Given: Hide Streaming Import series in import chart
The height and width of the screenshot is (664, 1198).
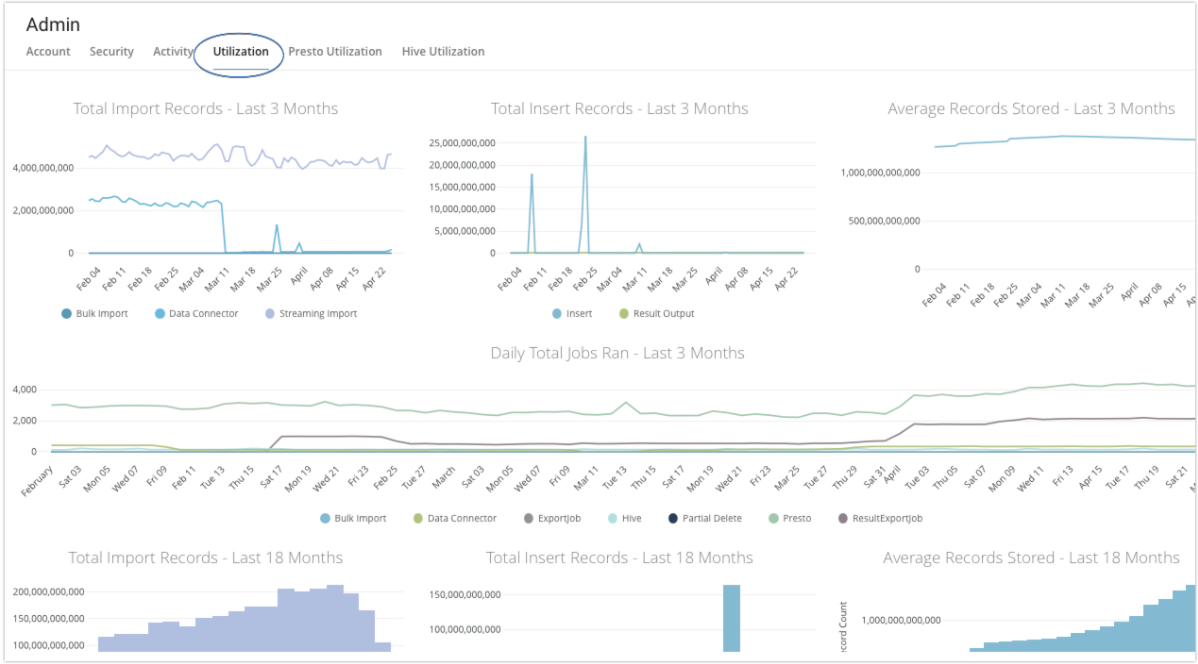Looking at the screenshot, I should (310, 313).
